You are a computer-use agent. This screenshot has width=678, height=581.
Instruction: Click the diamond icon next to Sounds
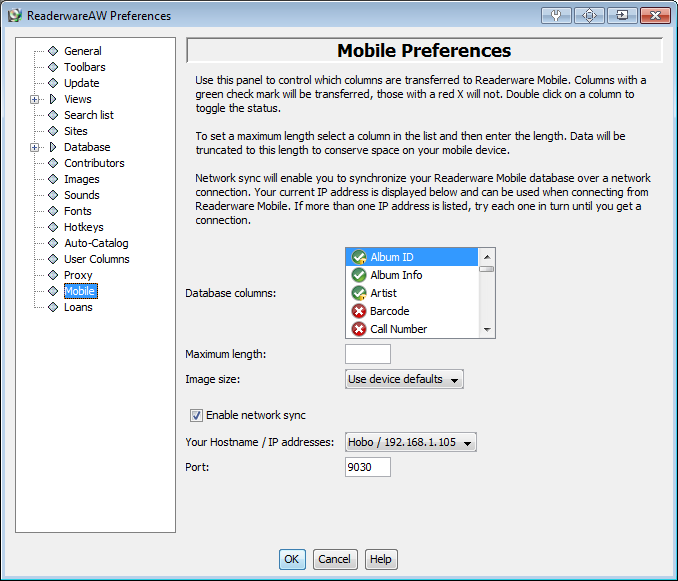[x=53, y=195]
